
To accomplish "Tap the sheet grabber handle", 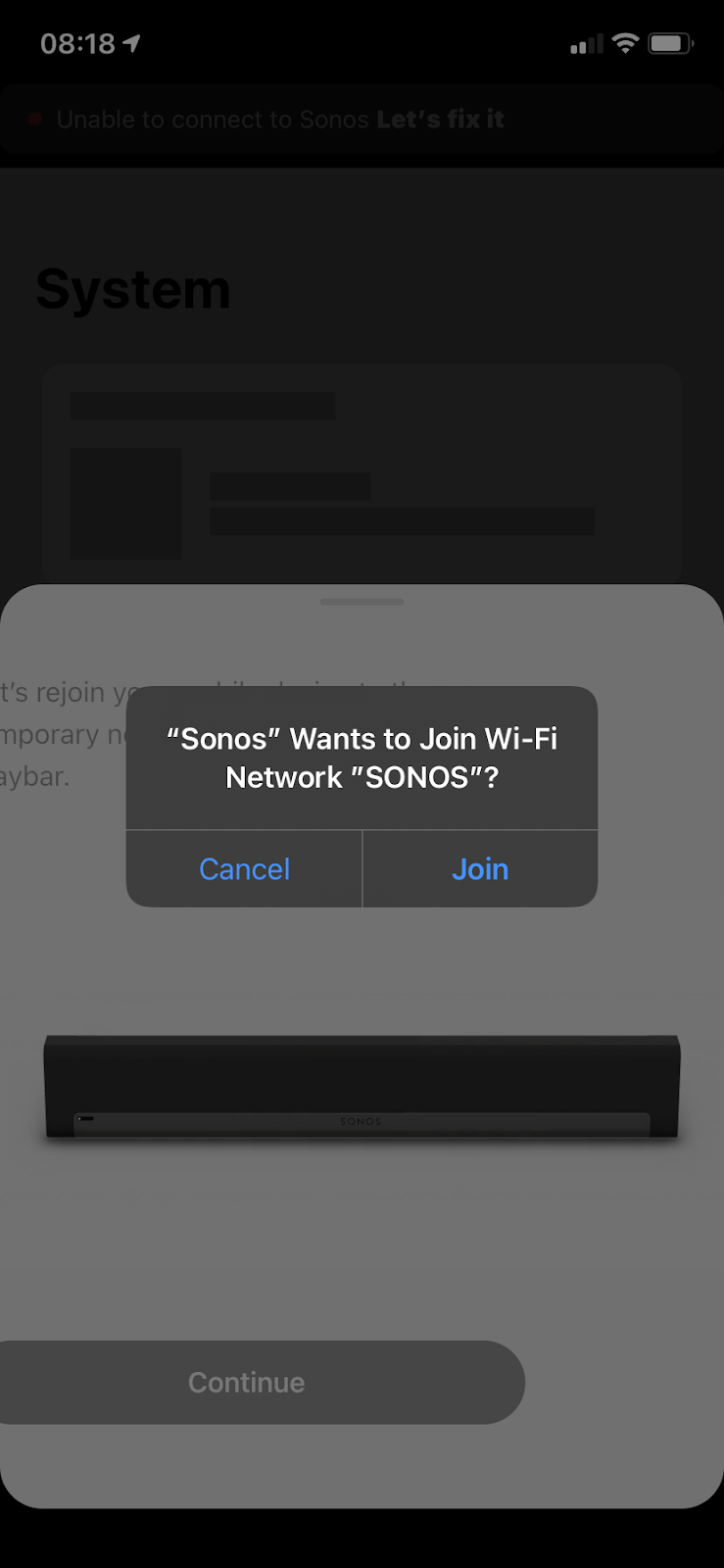I will pyautogui.click(x=362, y=602).
